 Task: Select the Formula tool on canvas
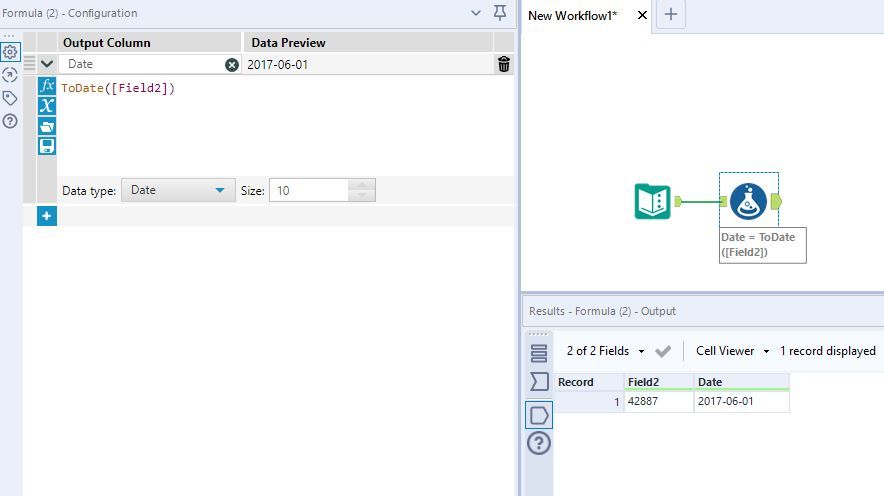pos(749,201)
